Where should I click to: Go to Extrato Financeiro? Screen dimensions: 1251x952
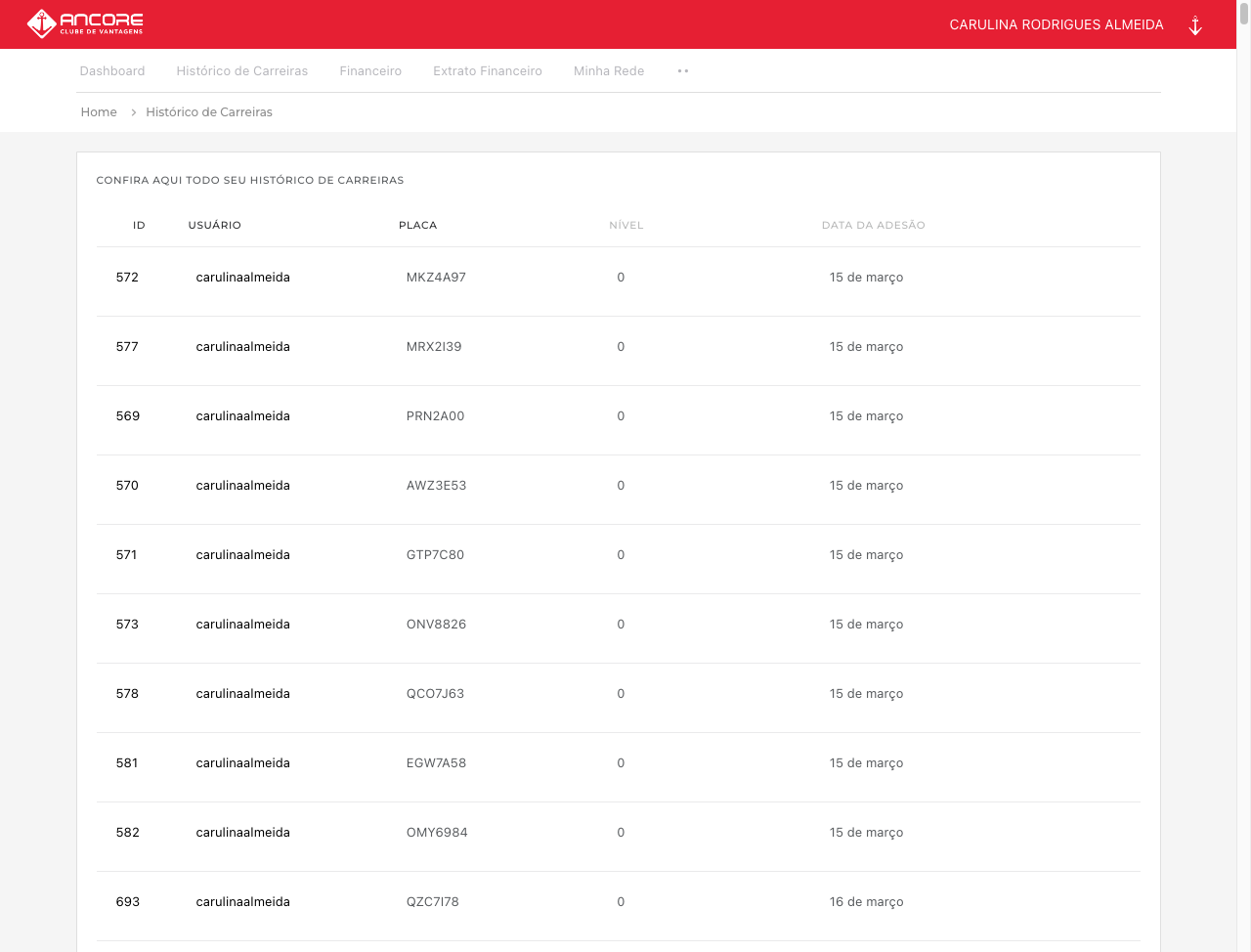point(487,71)
